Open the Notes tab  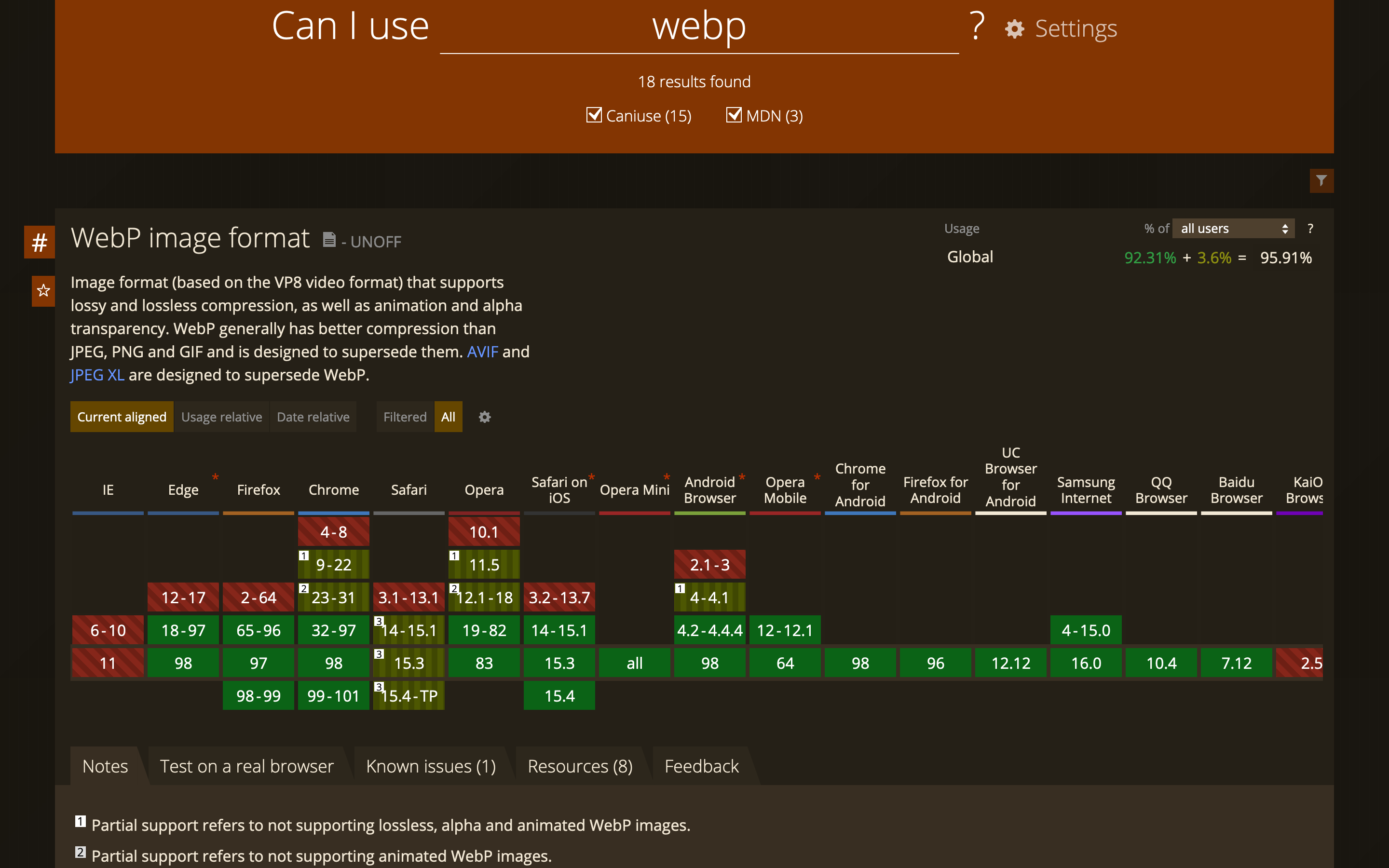coord(105,766)
